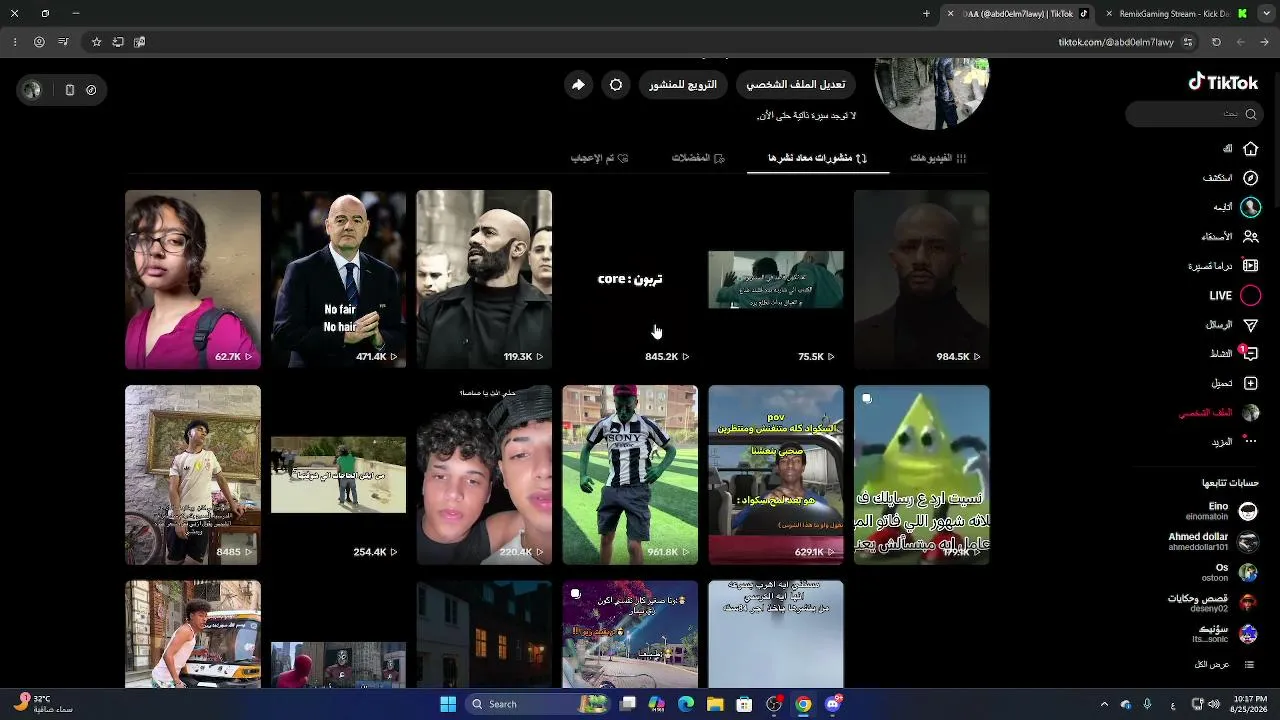1280x720 pixels.
Task: Click the profile avatar photo
Action: [932, 93]
